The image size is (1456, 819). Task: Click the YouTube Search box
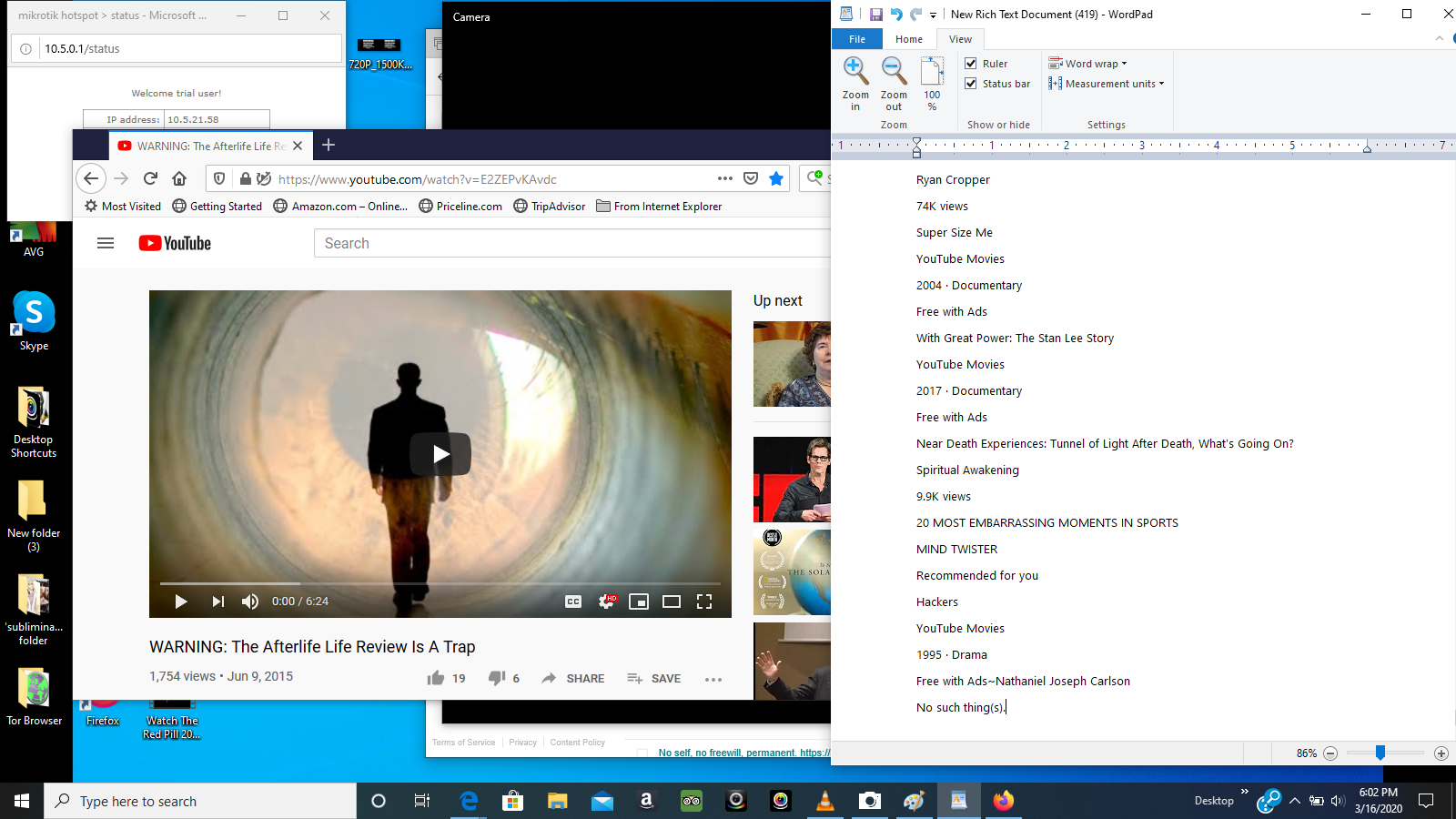pos(571,243)
